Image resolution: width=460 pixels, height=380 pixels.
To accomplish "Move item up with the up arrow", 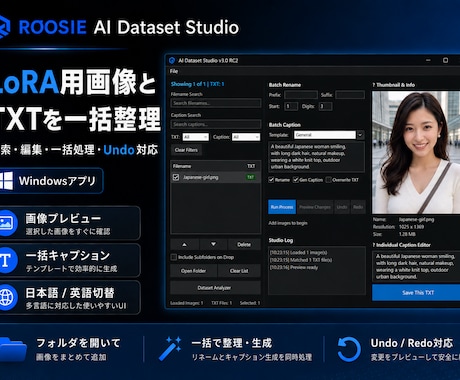I will [x=184, y=244].
